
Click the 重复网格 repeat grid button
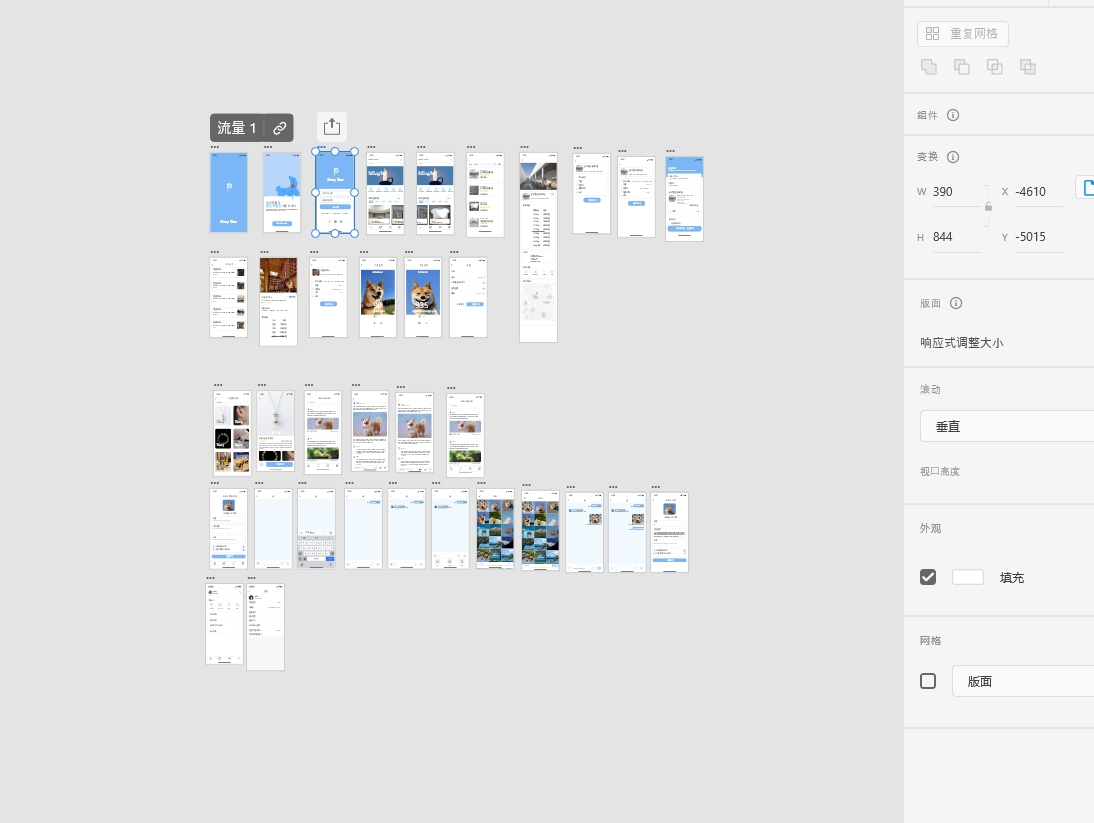962,34
